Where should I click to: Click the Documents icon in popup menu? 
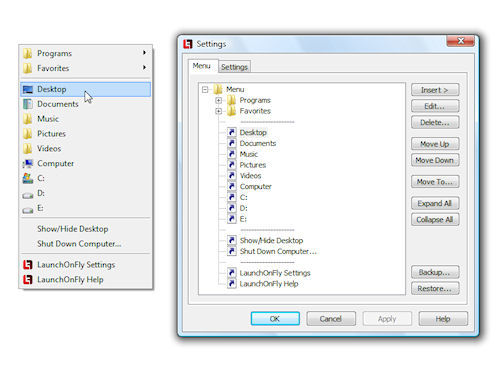tap(28, 104)
